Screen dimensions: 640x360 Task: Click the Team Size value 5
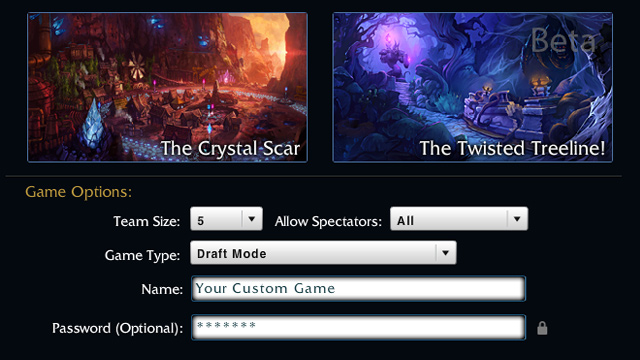[x=200, y=221]
